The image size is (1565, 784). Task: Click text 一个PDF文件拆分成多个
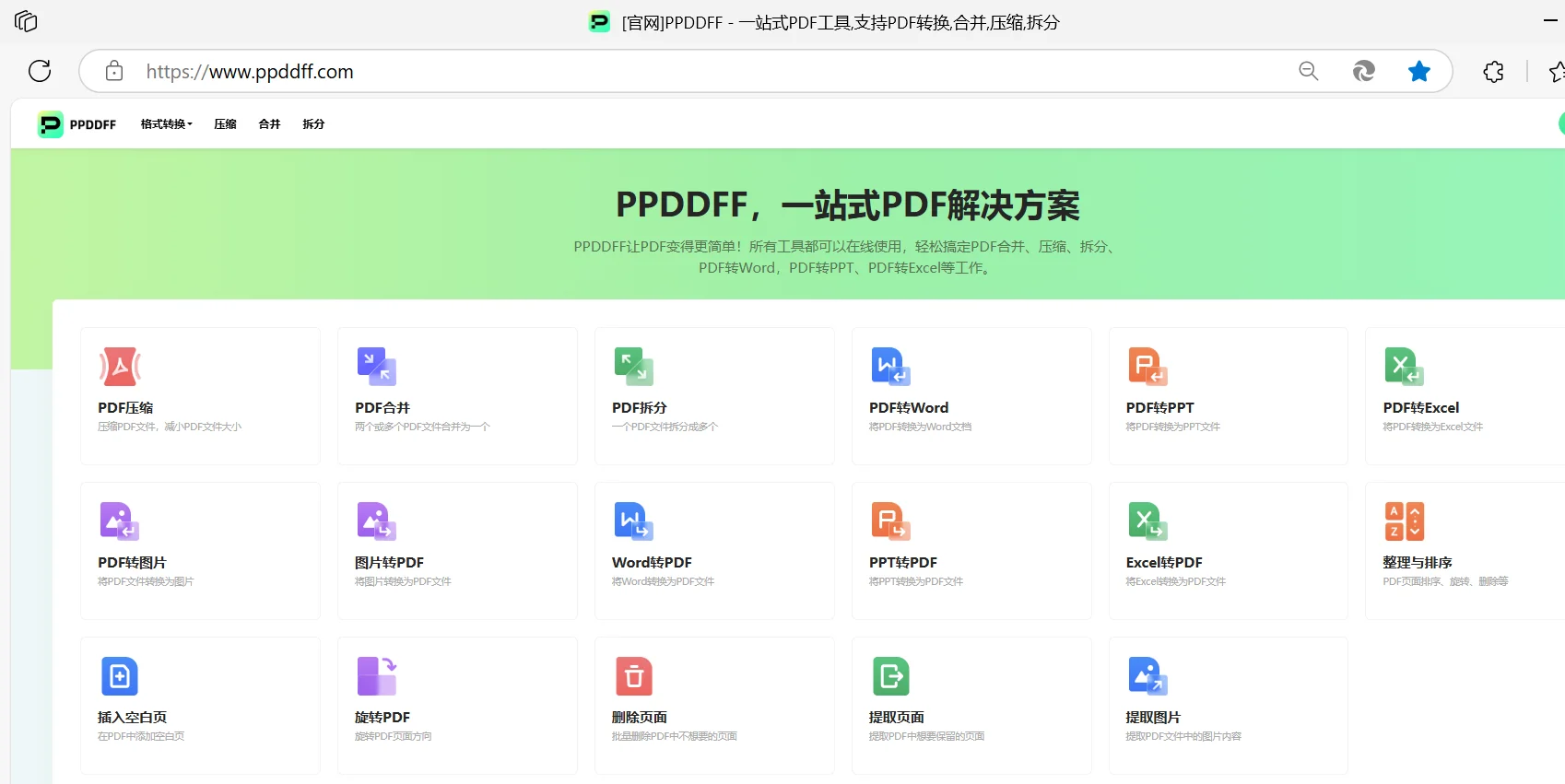point(665,427)
